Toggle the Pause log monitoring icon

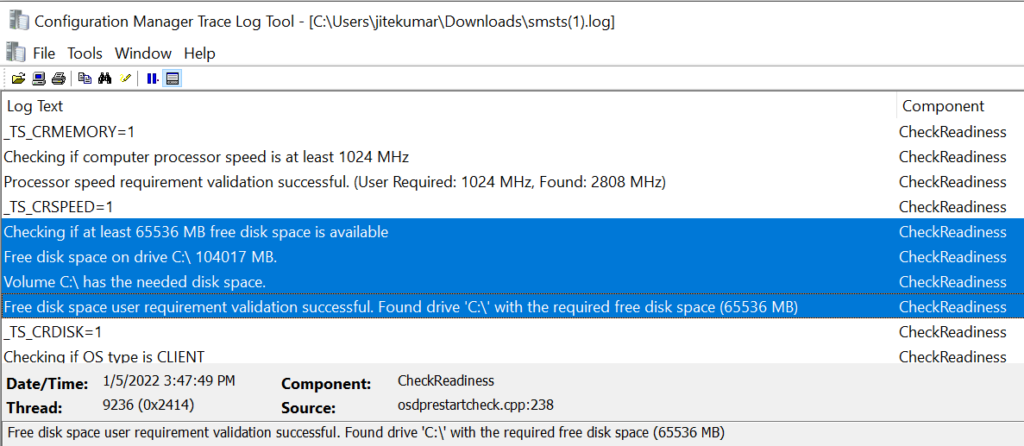point(152,79)
